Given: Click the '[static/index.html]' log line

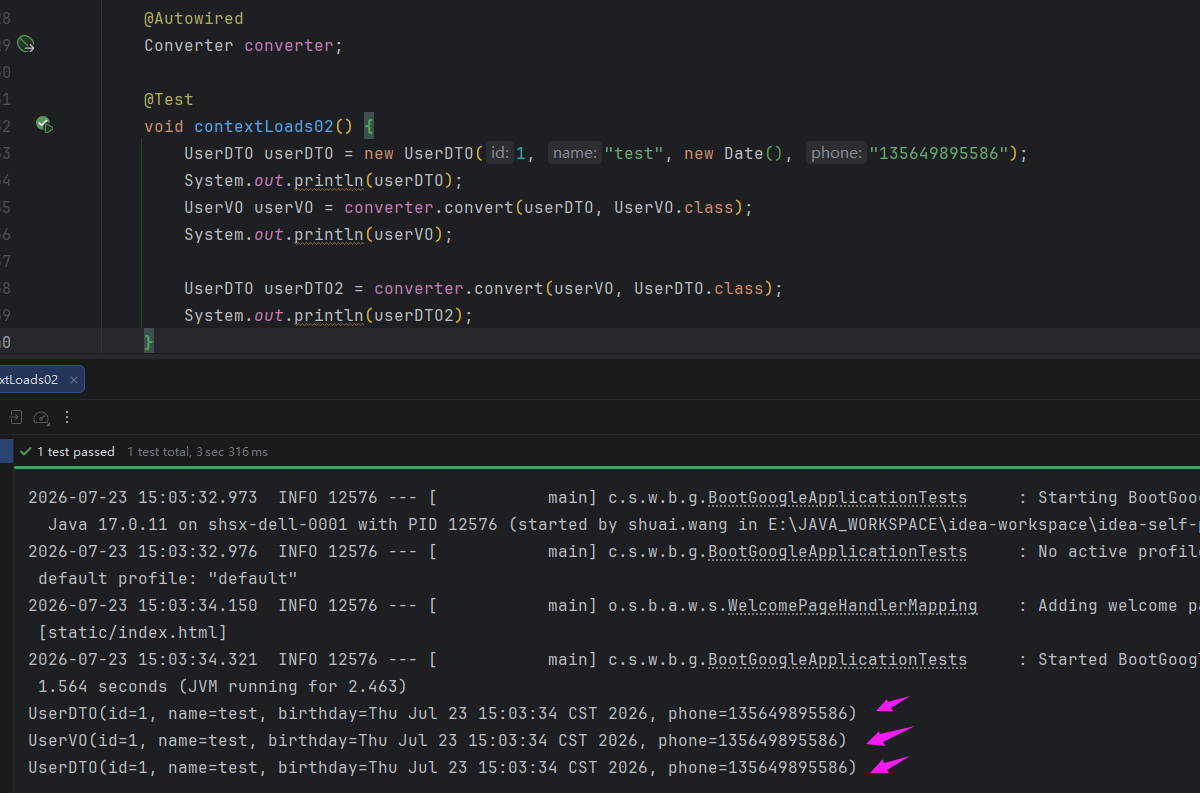Looking at the screenshot, I should click(x=133, y=633).
